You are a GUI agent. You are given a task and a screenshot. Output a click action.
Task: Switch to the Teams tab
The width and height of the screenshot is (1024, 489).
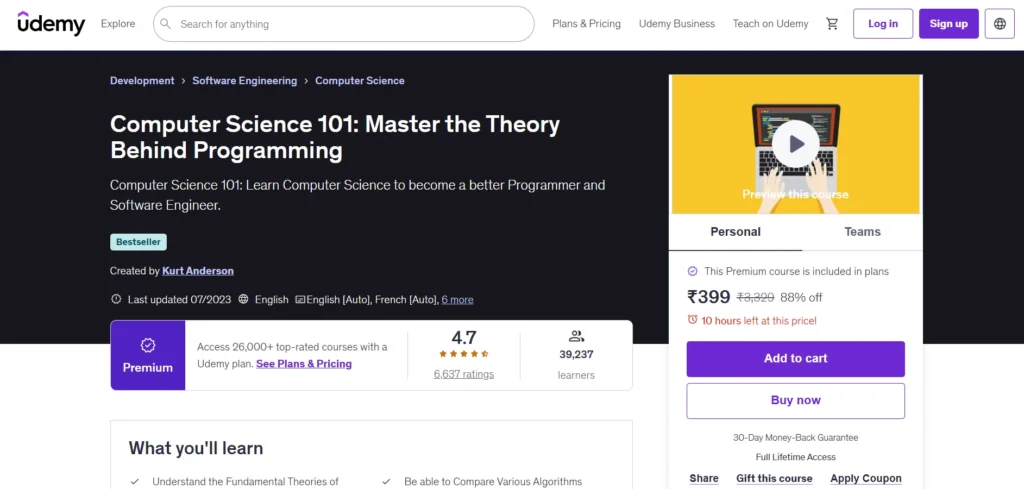coord(862,232)
